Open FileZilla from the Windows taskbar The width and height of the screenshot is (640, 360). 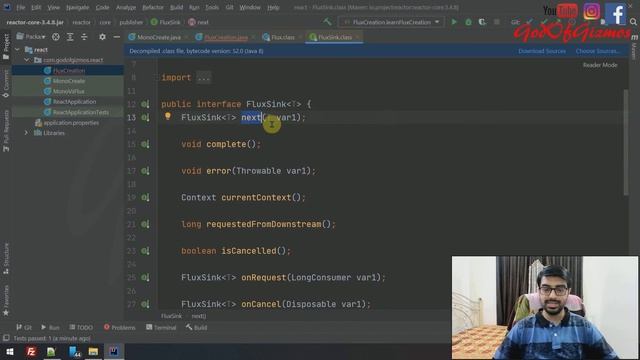[x=31, y=351]
